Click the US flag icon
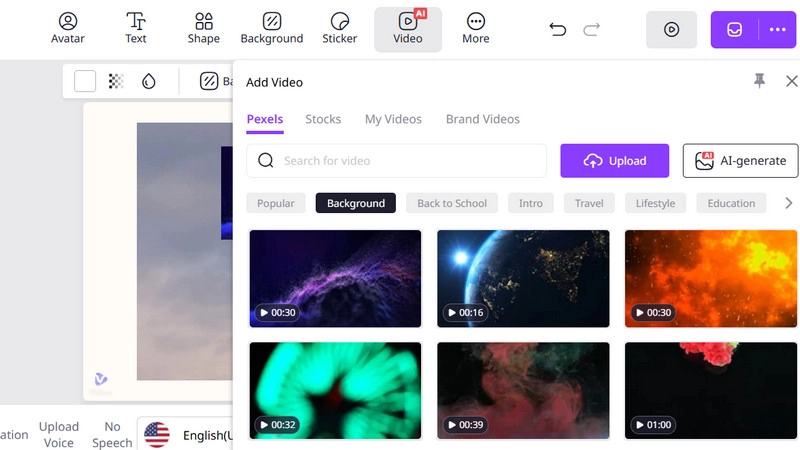The width and height of the screenshot is (800, 450). (157, 435)
